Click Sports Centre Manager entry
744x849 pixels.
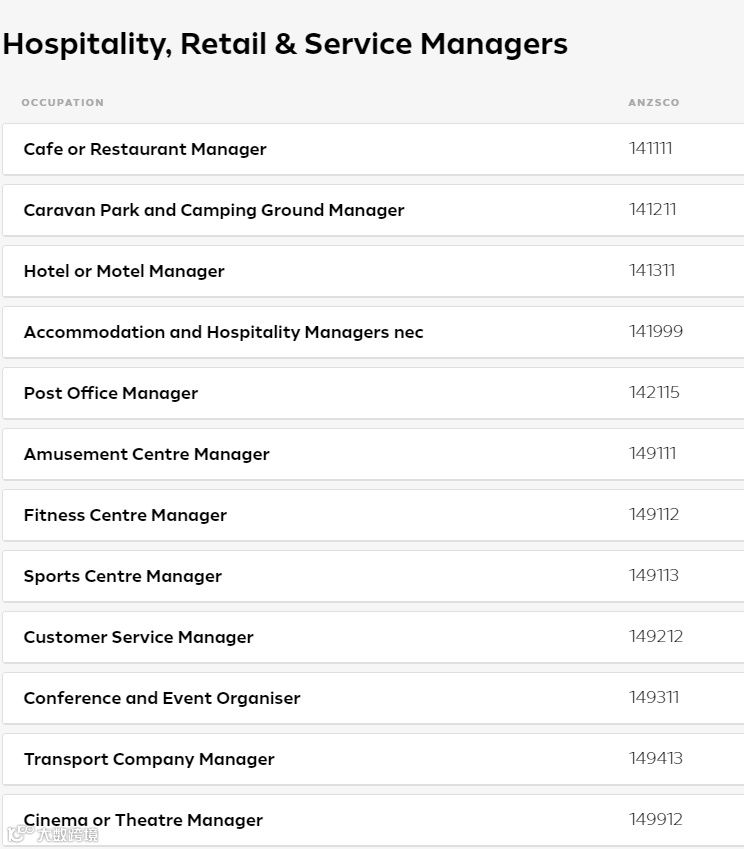click(123, 576)
